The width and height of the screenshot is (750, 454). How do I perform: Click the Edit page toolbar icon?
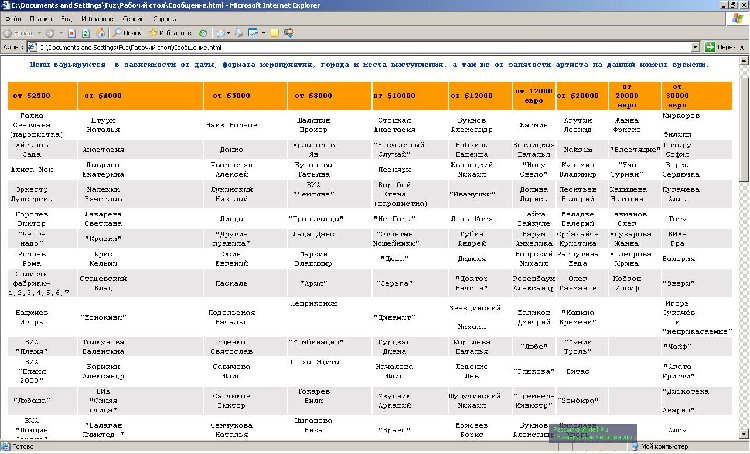point(253,33)
